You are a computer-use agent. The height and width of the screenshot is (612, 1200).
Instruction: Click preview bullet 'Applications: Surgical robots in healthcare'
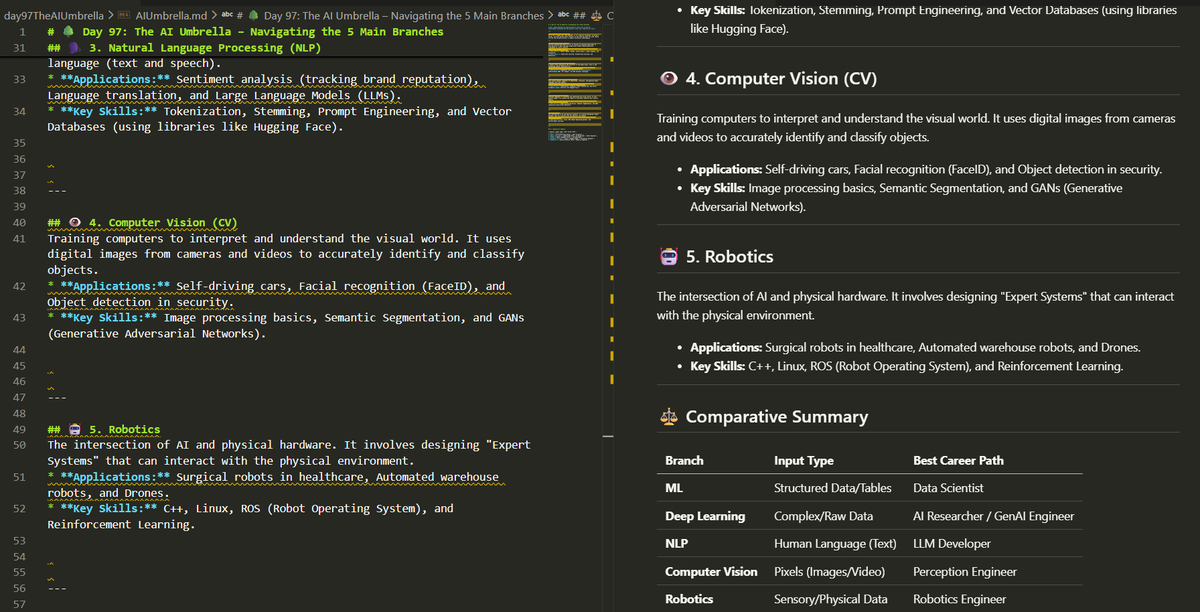coord(915,348)
